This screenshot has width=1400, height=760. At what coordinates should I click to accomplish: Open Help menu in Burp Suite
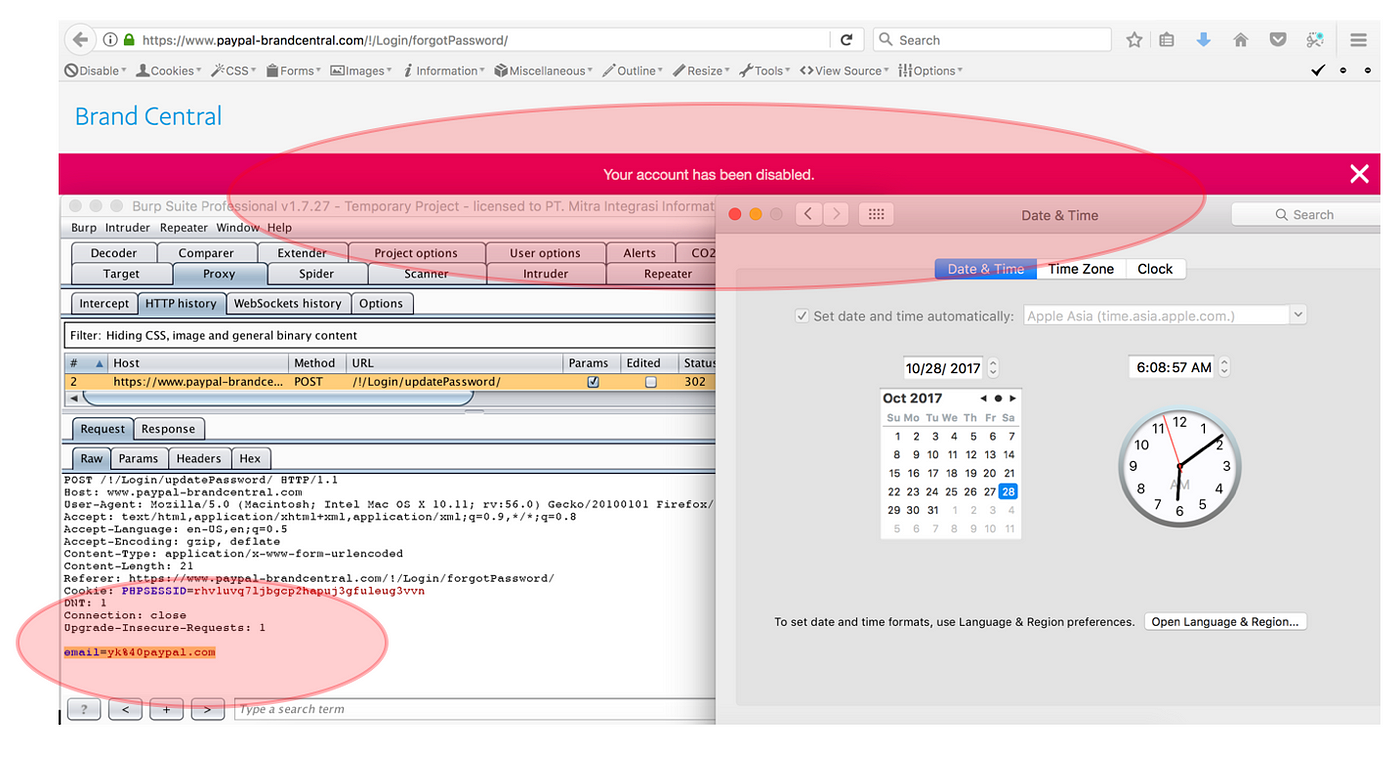click(x=280, y=228)
